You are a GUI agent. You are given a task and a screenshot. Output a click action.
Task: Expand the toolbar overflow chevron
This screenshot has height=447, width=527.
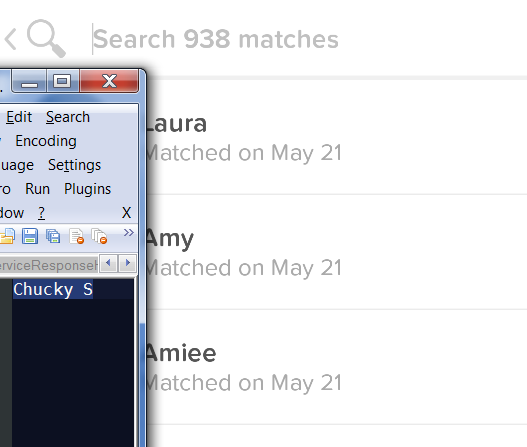(128, 233)
